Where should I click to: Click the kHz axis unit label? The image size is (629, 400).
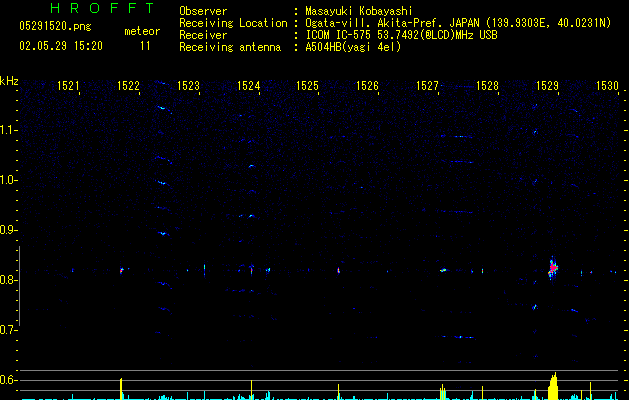pos(9,81)
